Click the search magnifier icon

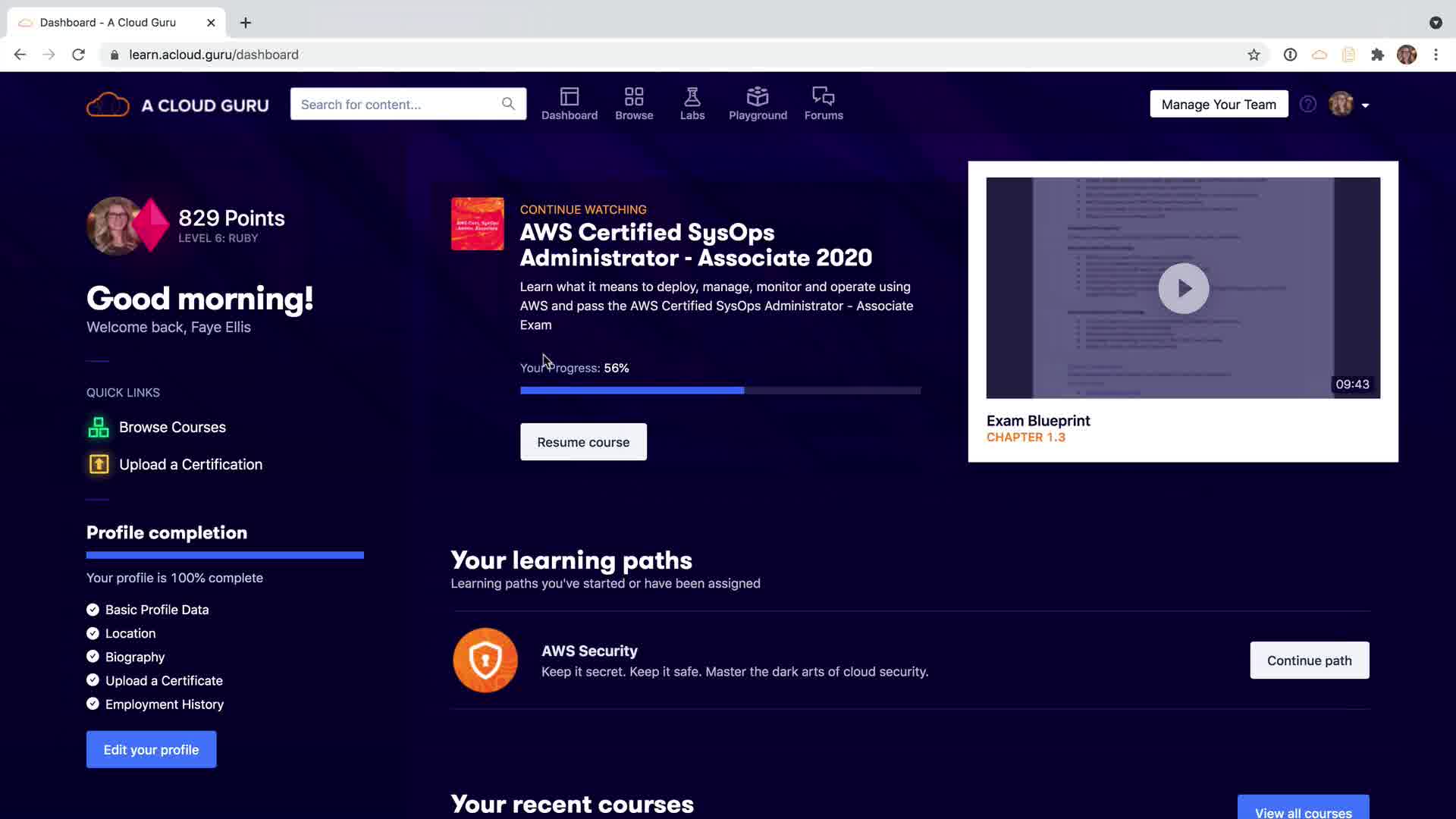[508, 104]
